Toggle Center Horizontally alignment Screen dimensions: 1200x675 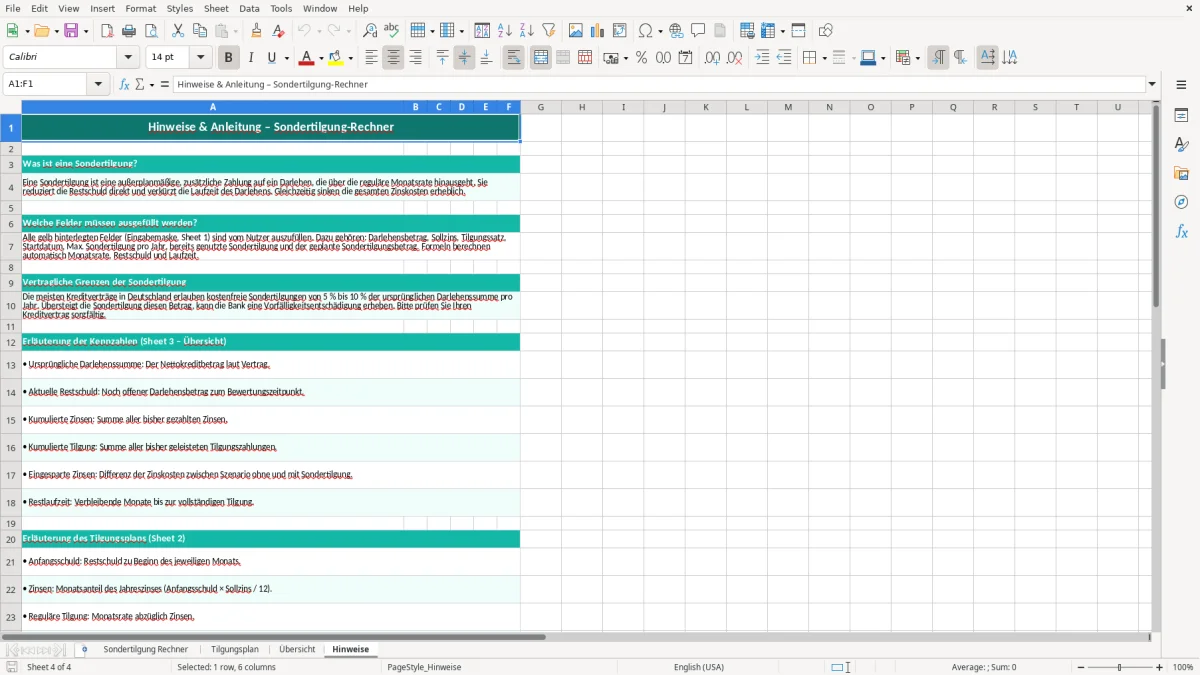pos(393,58)
